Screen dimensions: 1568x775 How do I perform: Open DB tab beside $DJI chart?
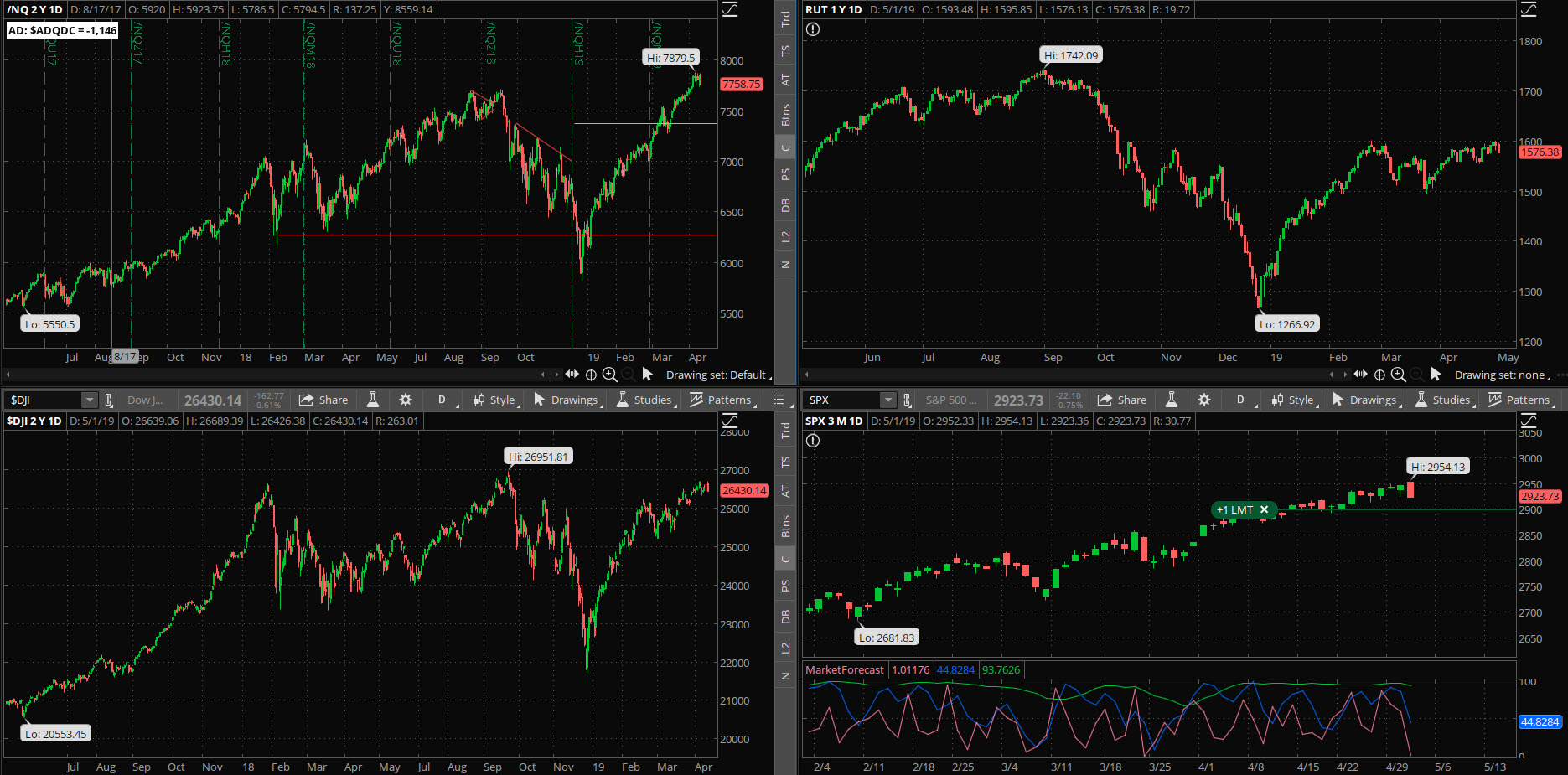pos(785,617)
